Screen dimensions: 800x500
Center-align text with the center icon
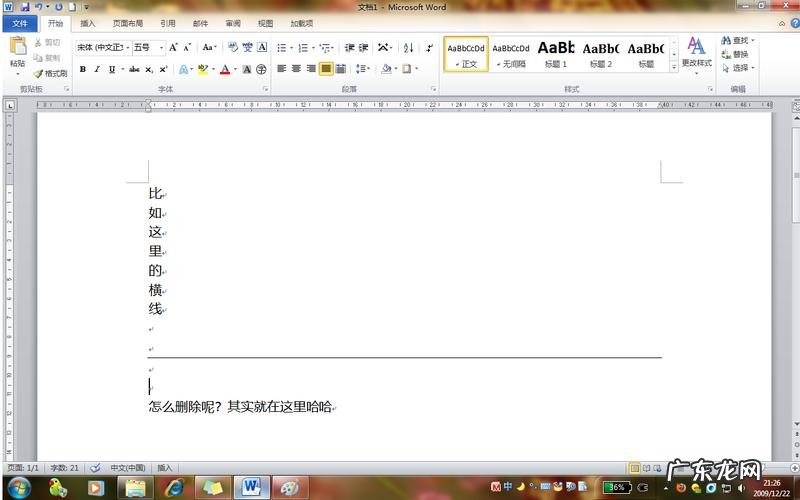pos(296,69)
